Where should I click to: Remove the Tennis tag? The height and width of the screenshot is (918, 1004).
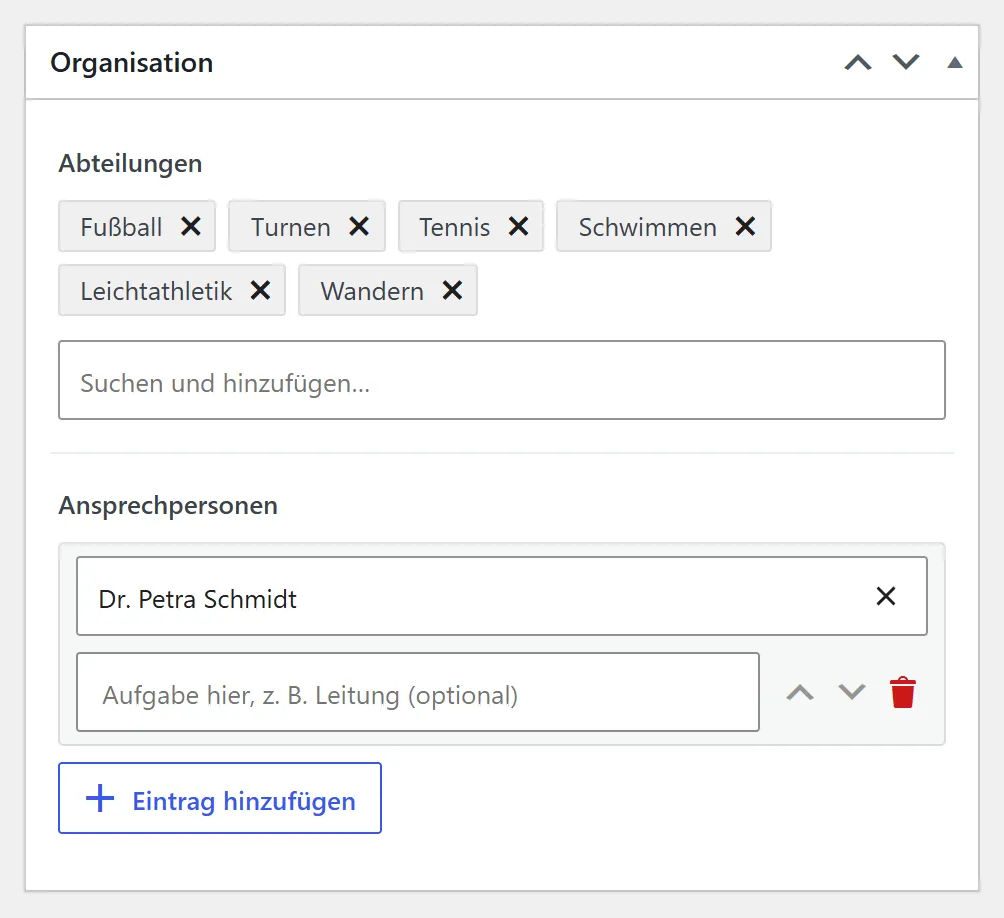pos(519,226)
